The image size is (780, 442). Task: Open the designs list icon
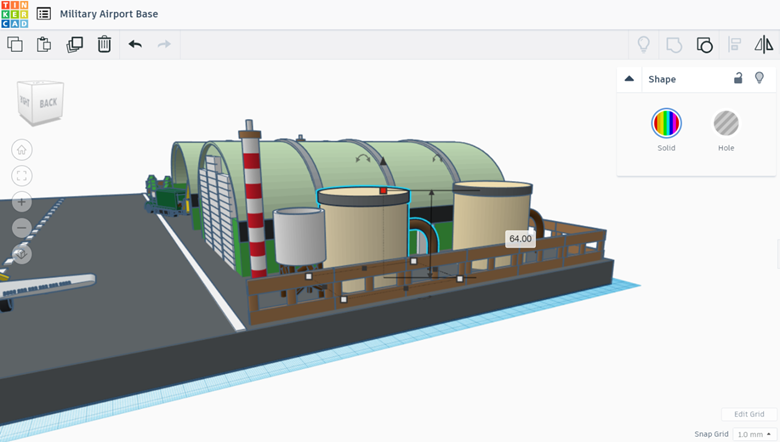44,14
